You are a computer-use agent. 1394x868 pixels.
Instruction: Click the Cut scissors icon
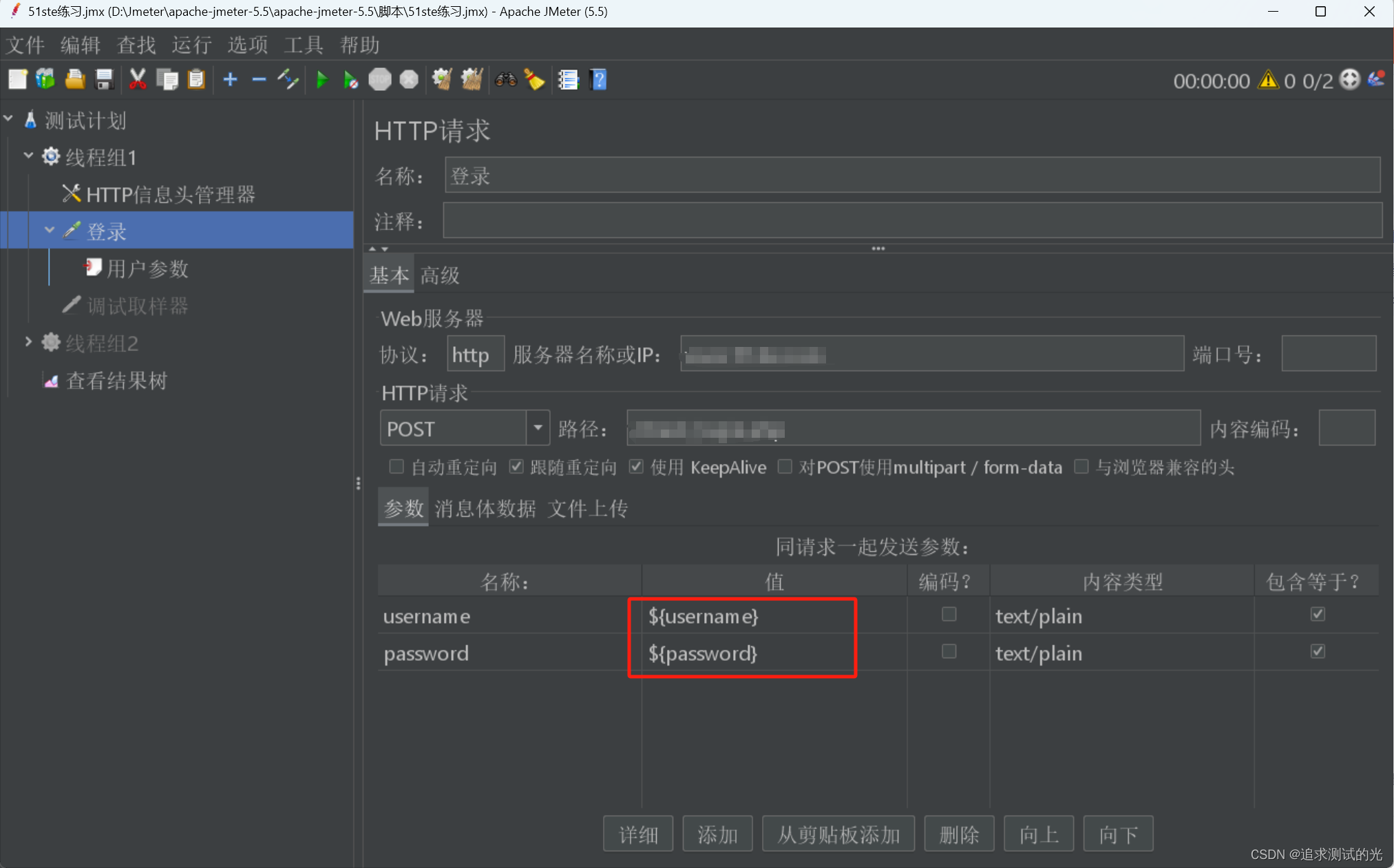coord(138,80)
